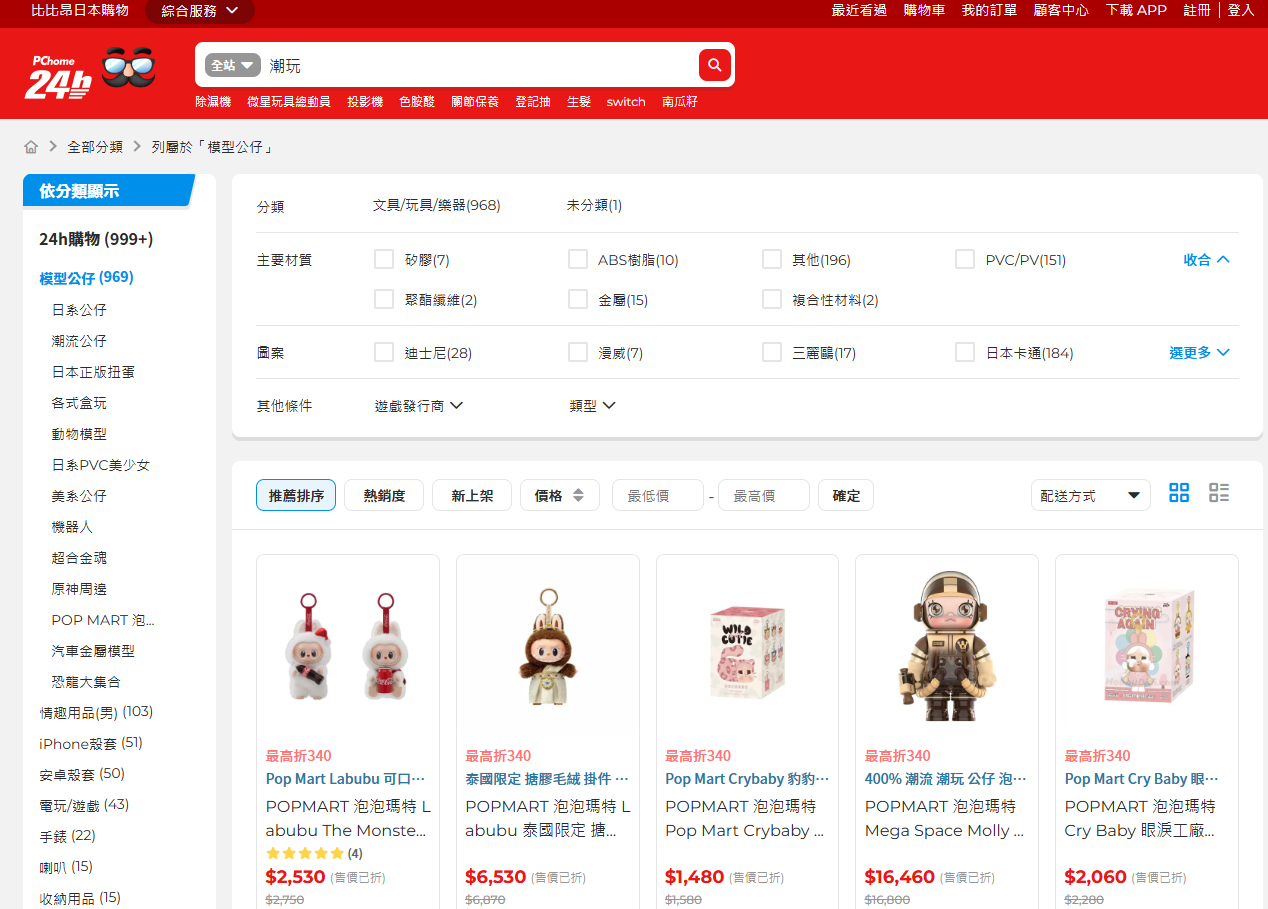1268x909 pixels.
Task: Click the red search magnifier button
Action: click(714, 65)
